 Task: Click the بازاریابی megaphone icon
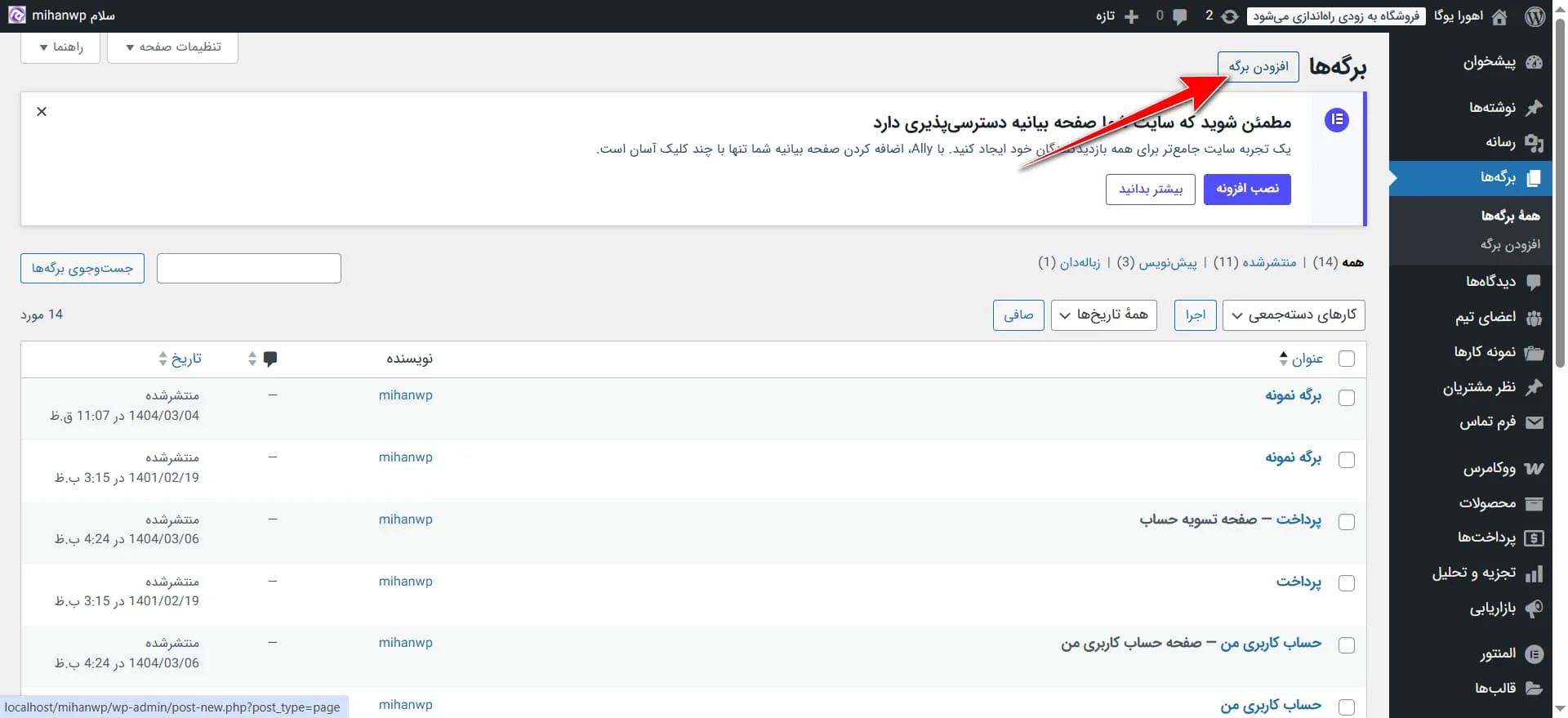click(1534, 609)
